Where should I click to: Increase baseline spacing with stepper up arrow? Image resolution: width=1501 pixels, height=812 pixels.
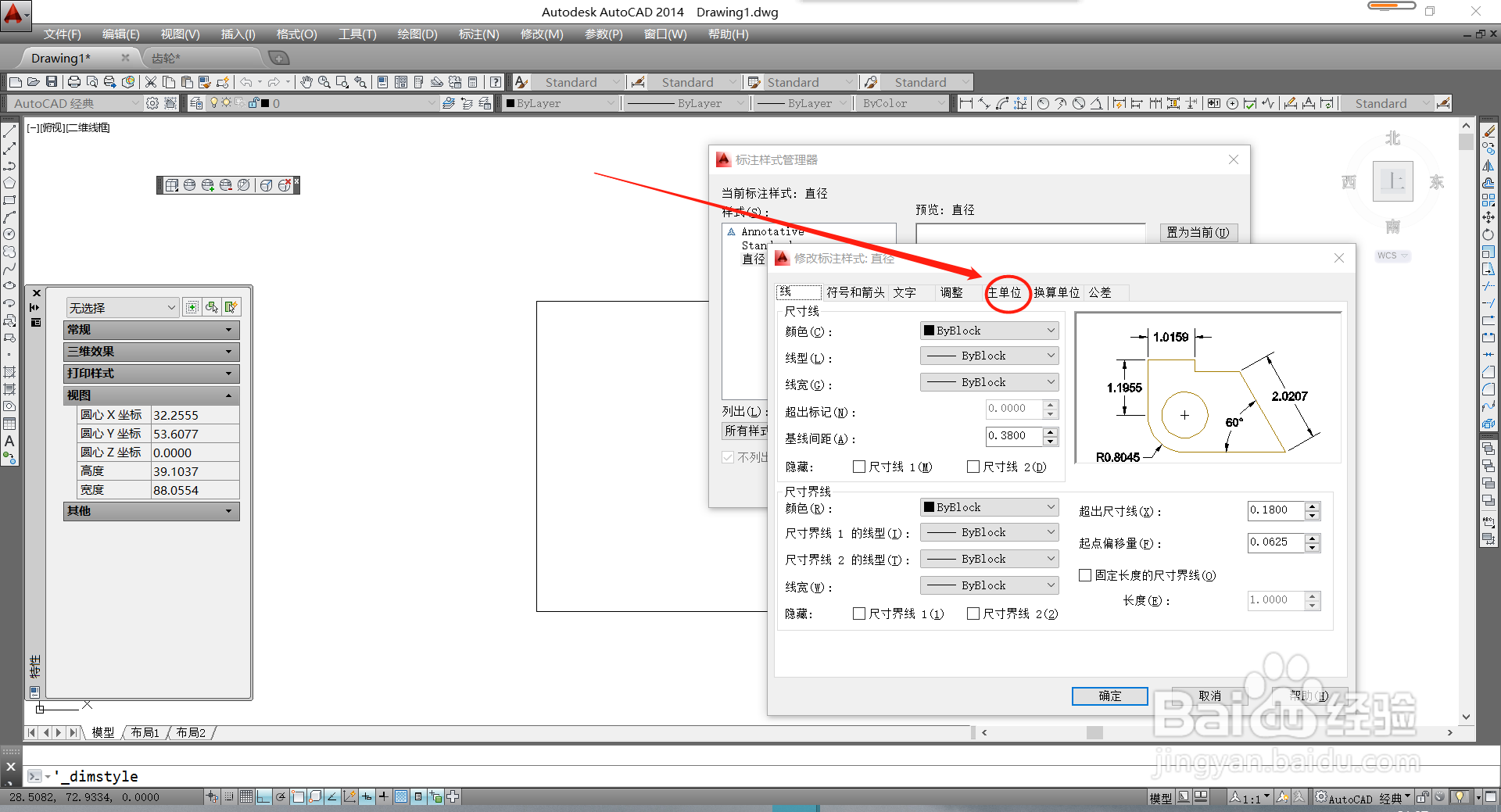pos(1051,431)
